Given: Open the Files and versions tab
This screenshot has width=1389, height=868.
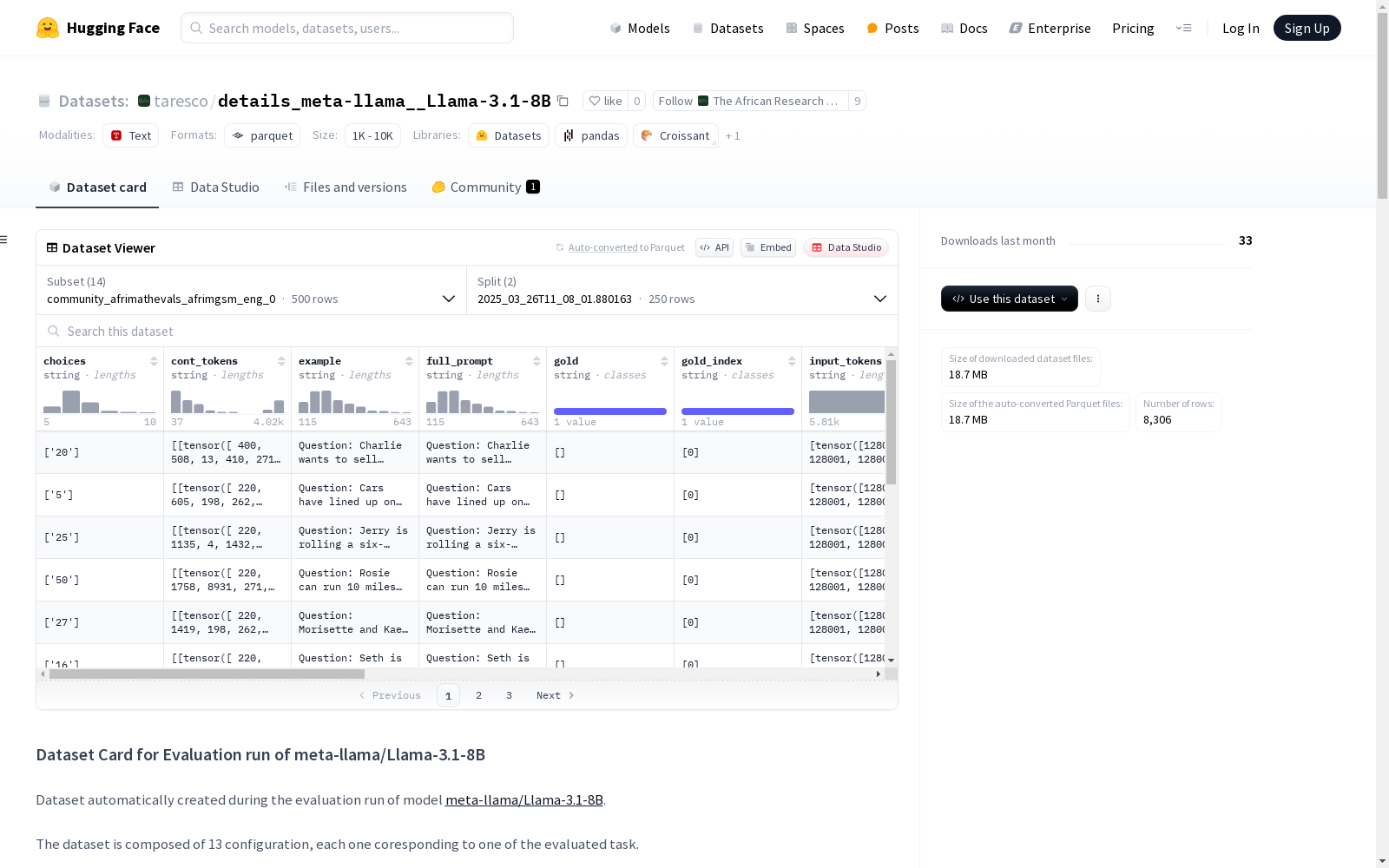Looking at the screenshot, I should pos(346,187).
